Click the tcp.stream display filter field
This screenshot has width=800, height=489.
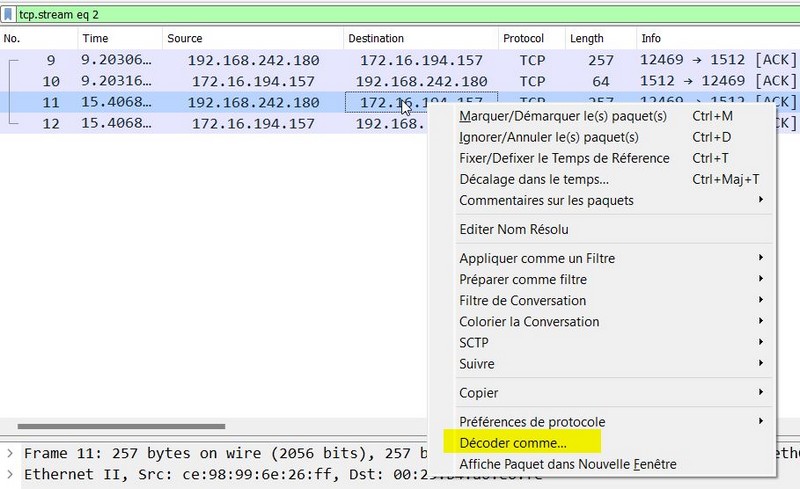(408, 14)
